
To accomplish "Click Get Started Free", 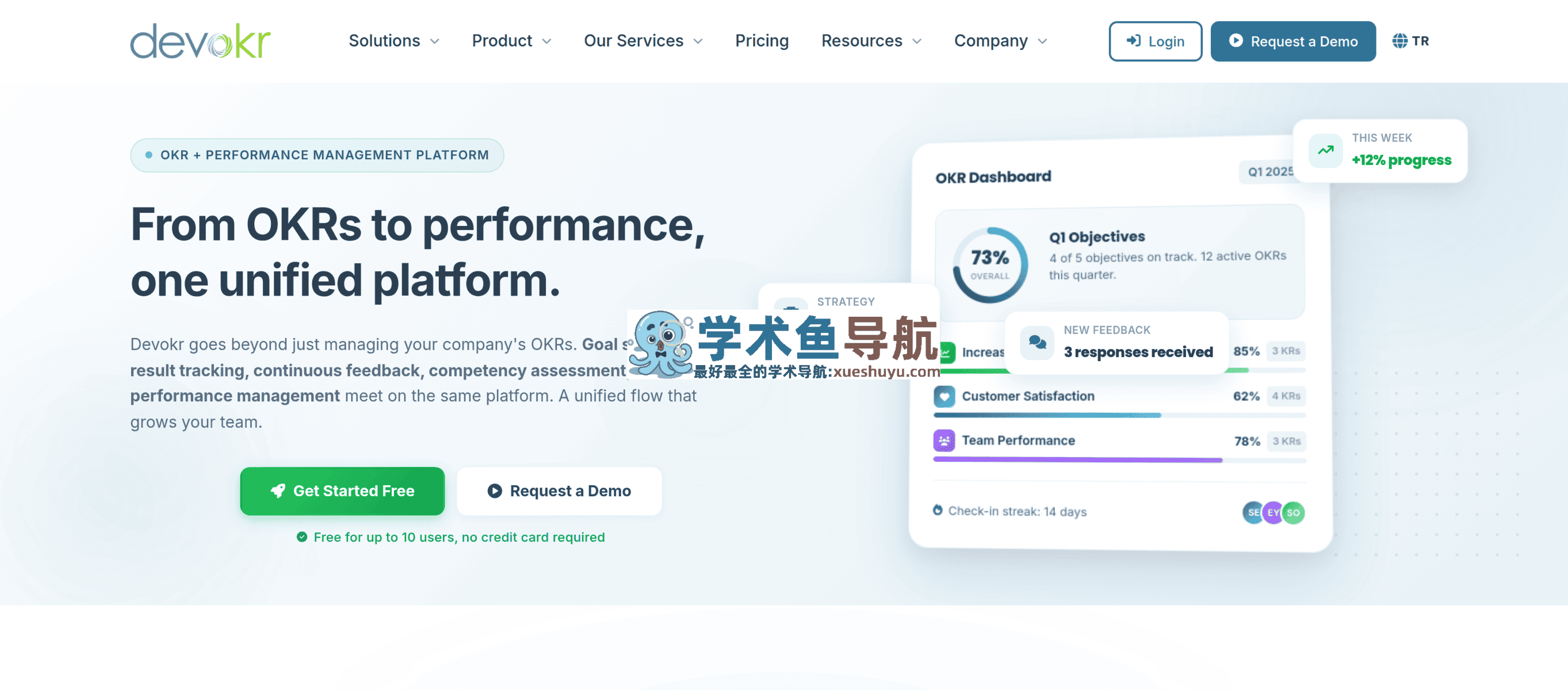I will (342, 490).
